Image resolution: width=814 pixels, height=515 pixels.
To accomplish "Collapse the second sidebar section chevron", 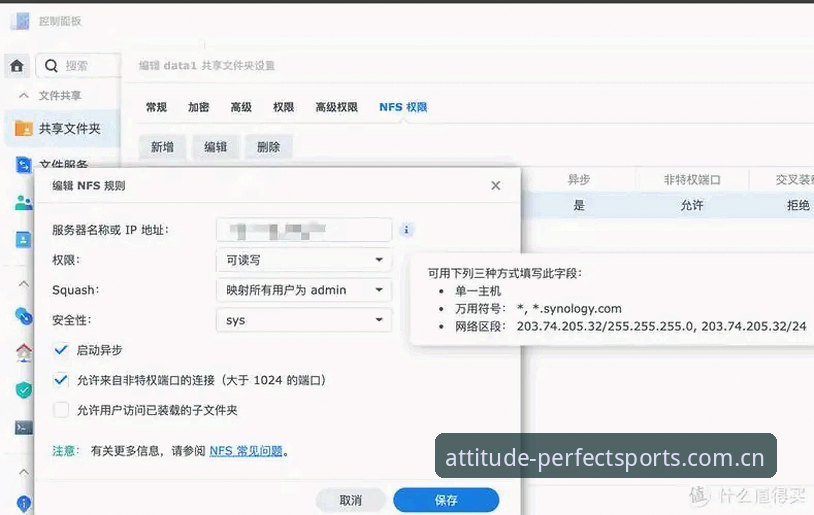I will click(x=23, y=284).
